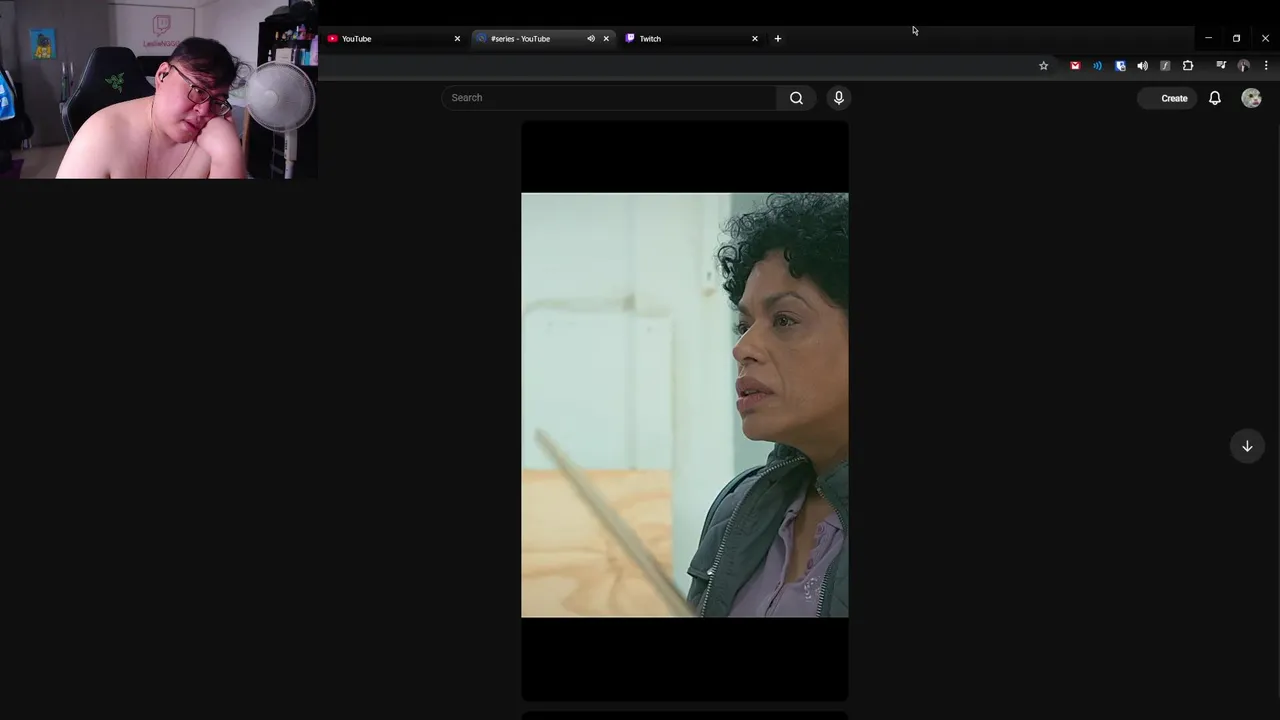Screen dimensions: 1280x720
Task: Focus the YouTube Search field
Action: [609, 98]
